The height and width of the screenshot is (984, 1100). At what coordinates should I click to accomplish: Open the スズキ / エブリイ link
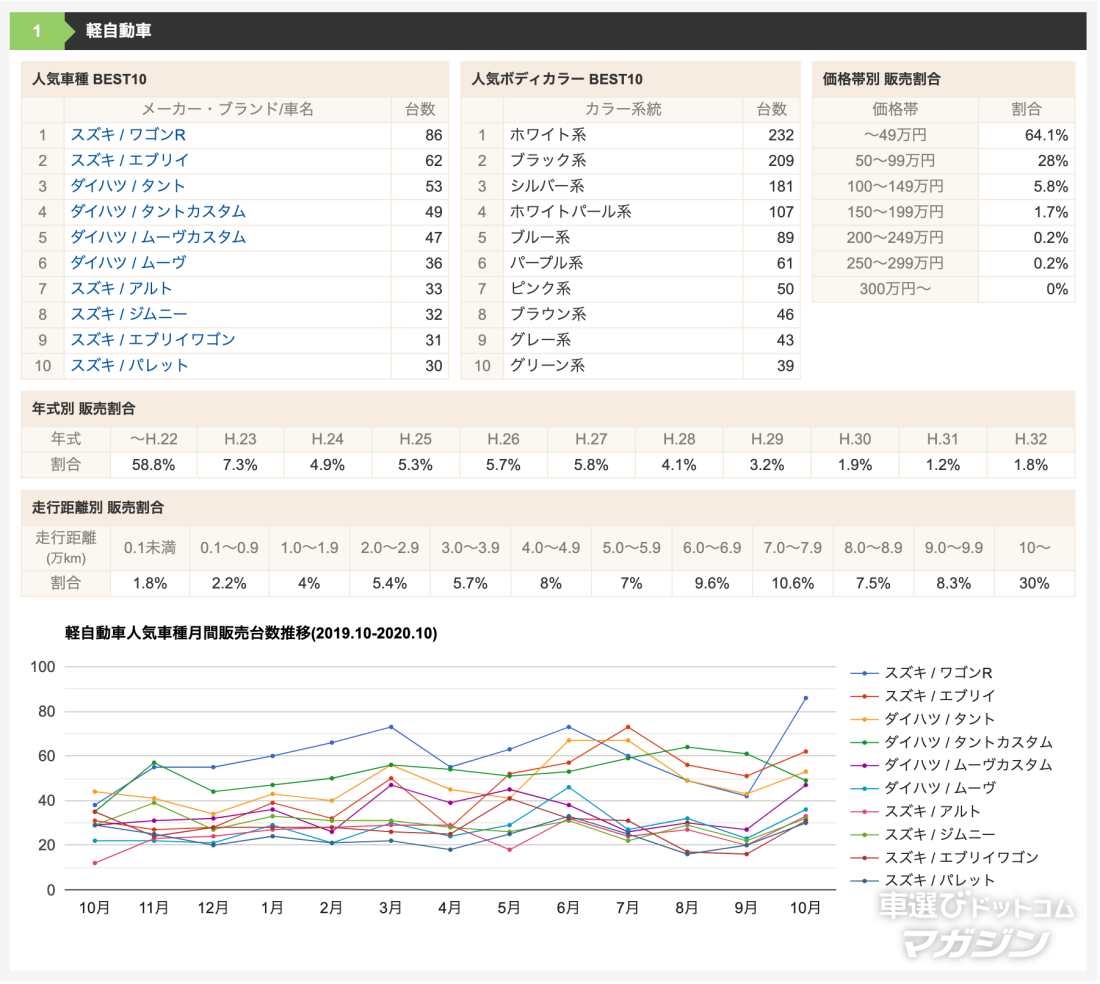(x=129, y=160)
